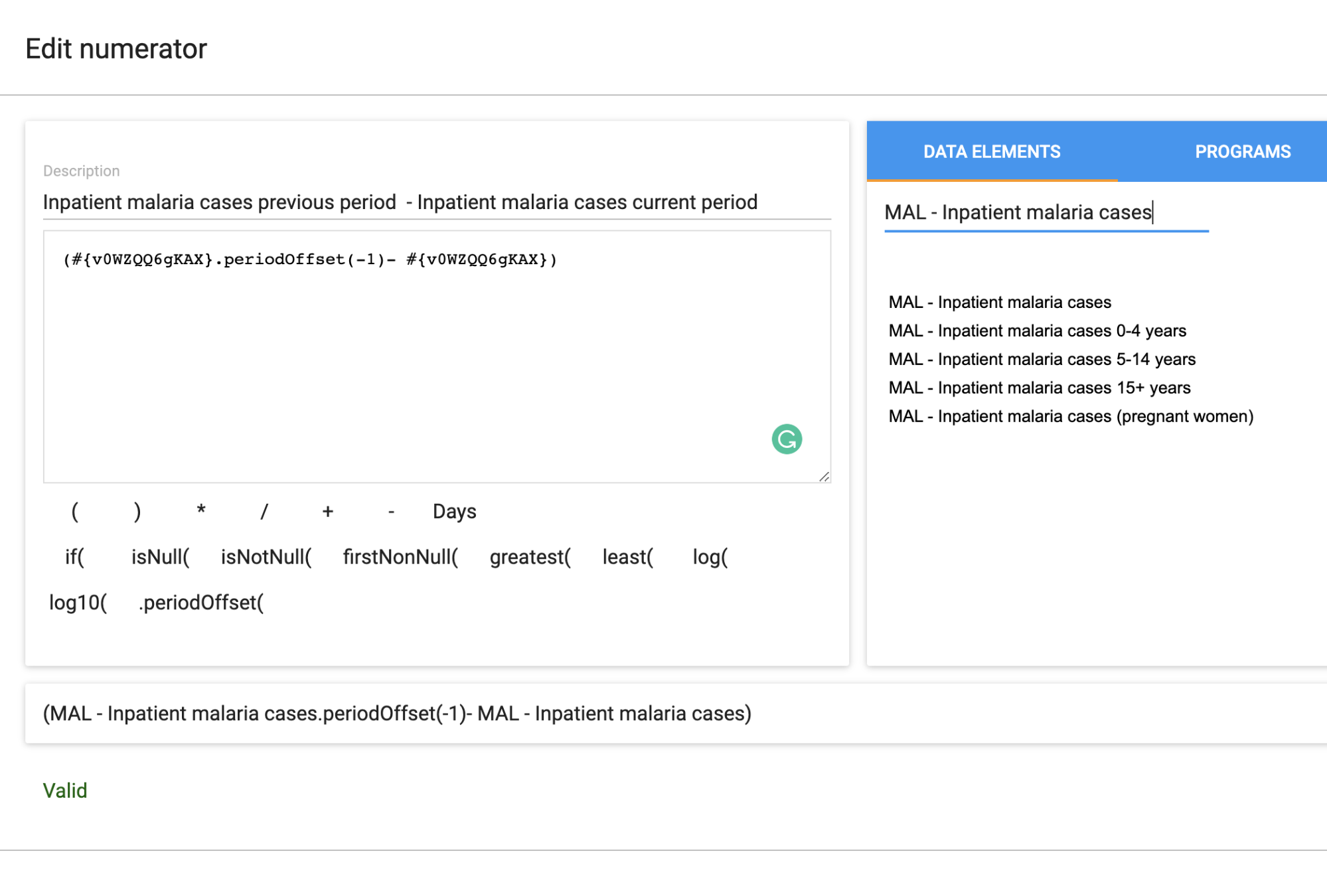Insert the close parenthesis operator
The image size is (1327, 896).
137,511
